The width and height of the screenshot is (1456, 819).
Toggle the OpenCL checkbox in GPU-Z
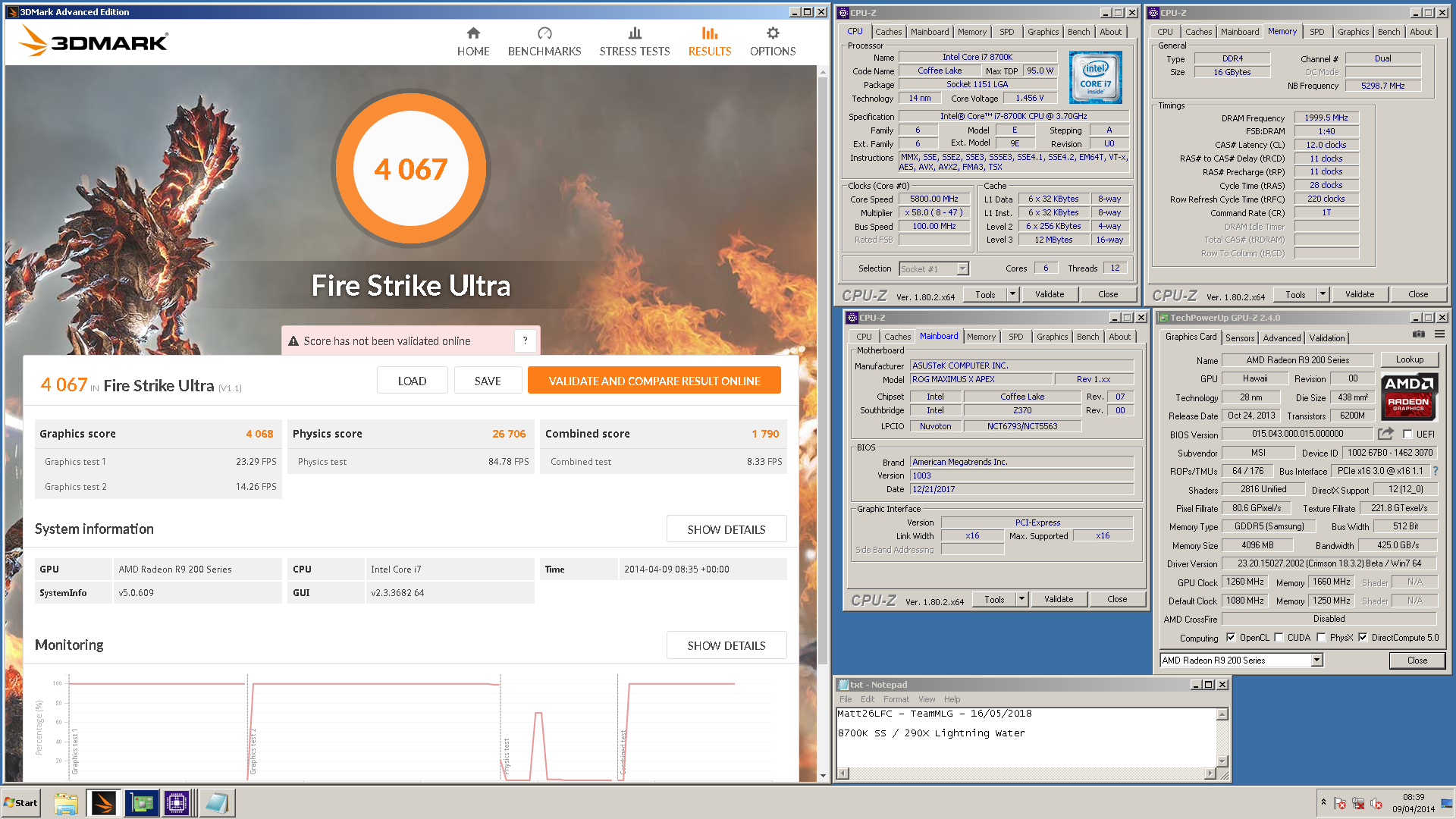click(x=1231, y=638)
